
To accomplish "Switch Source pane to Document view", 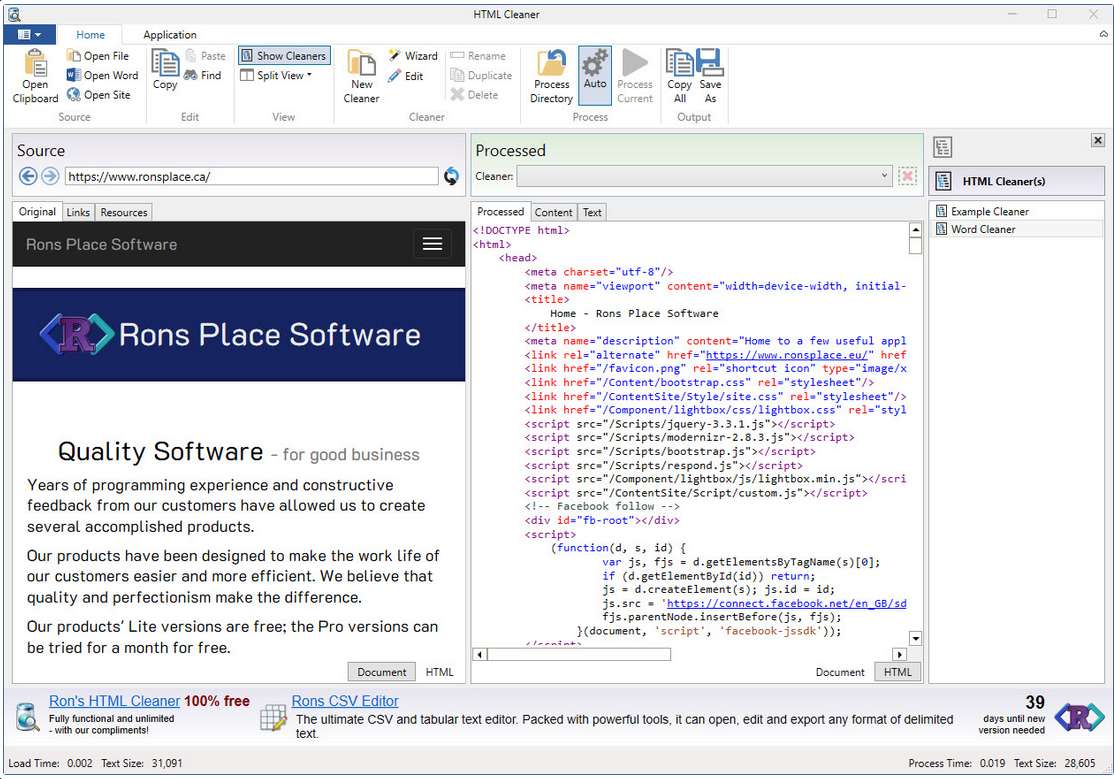I will tap(382, 672).
